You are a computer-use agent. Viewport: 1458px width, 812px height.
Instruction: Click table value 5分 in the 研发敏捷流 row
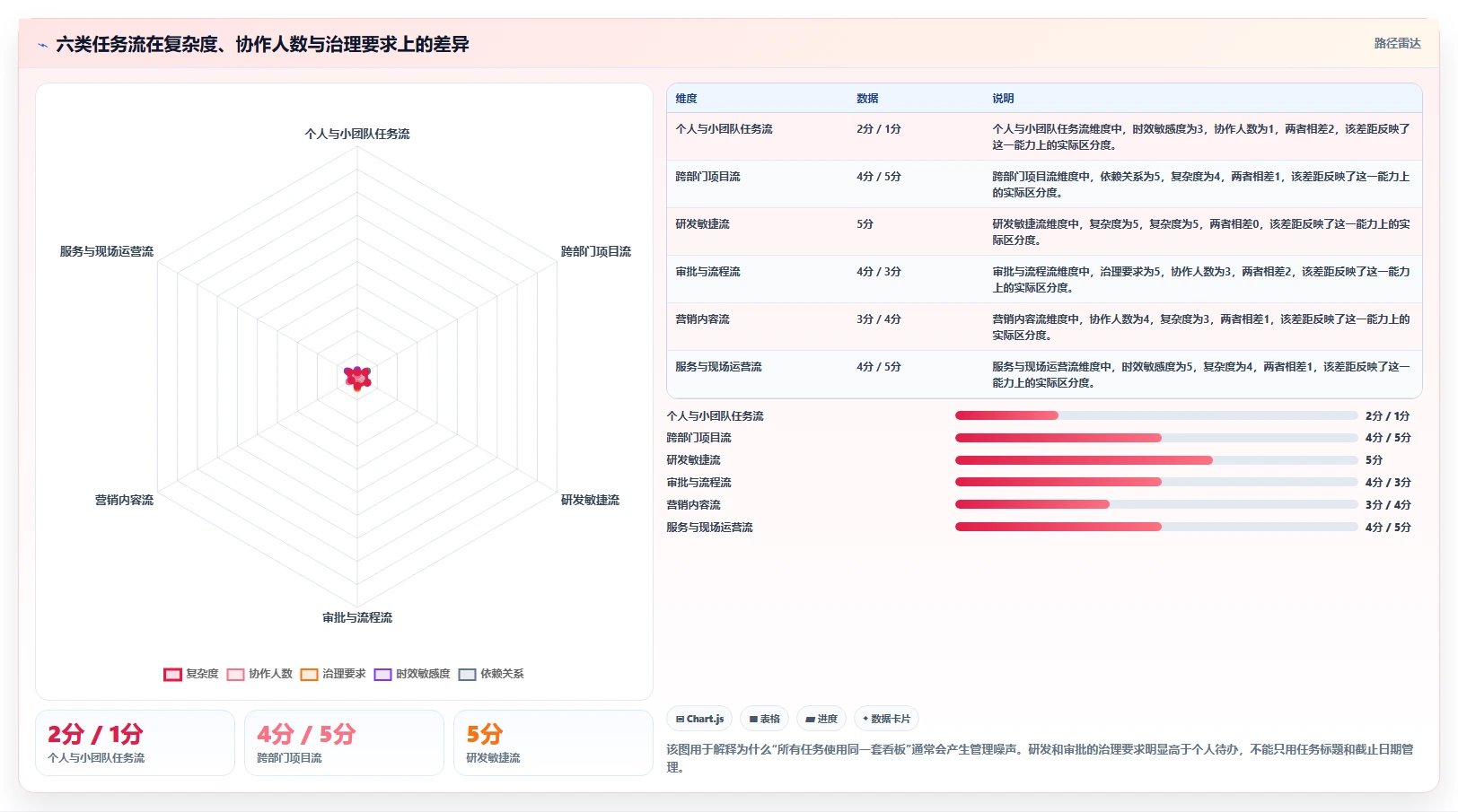pos(865,224)
